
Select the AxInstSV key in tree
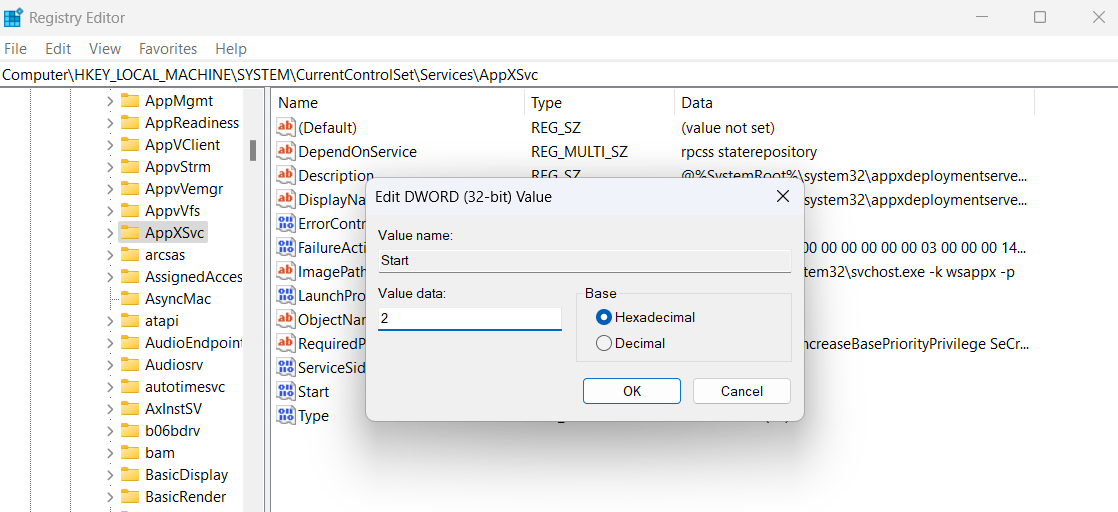(173, 409)
